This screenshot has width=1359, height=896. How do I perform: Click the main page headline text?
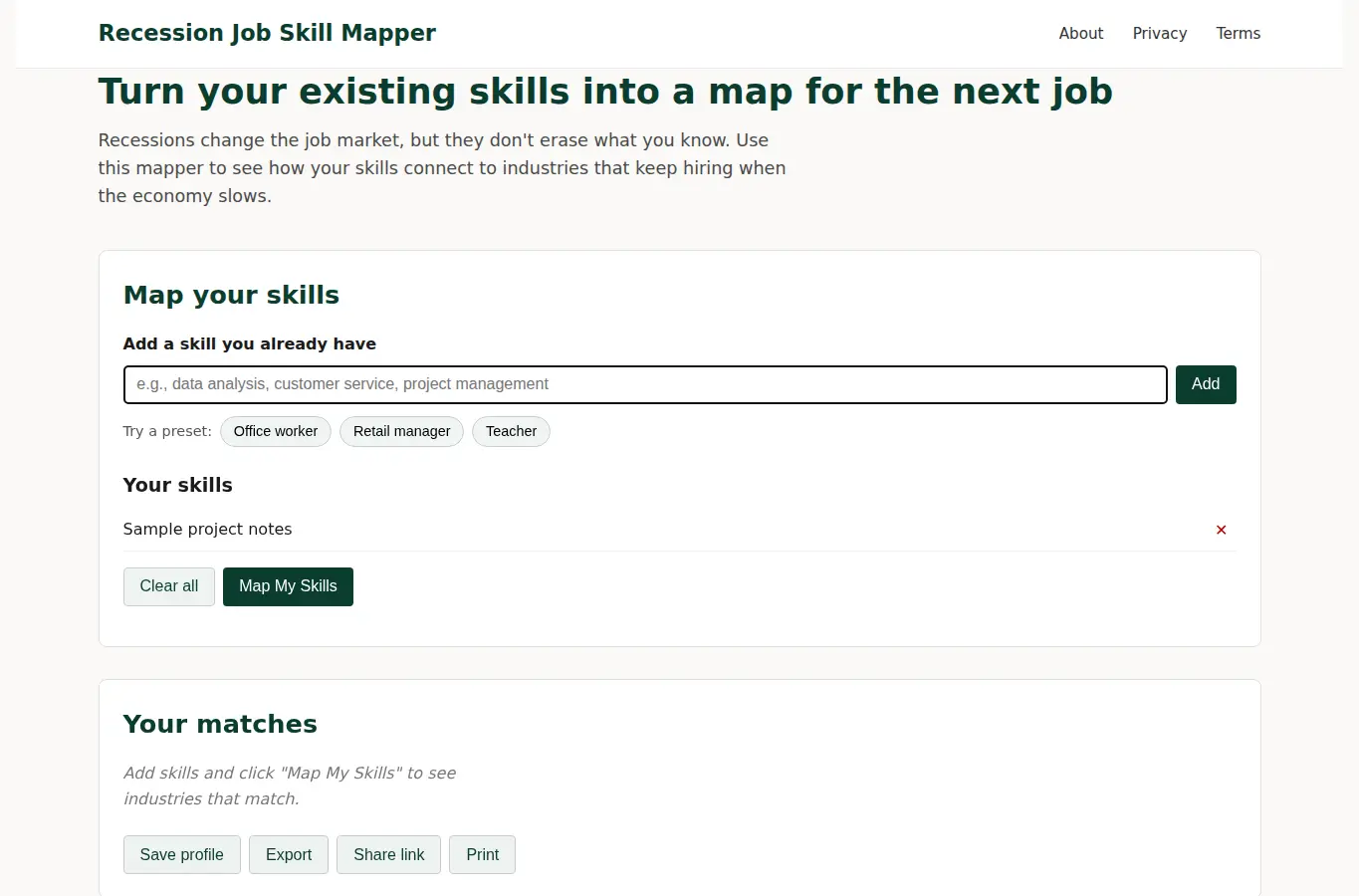(605, 92)
